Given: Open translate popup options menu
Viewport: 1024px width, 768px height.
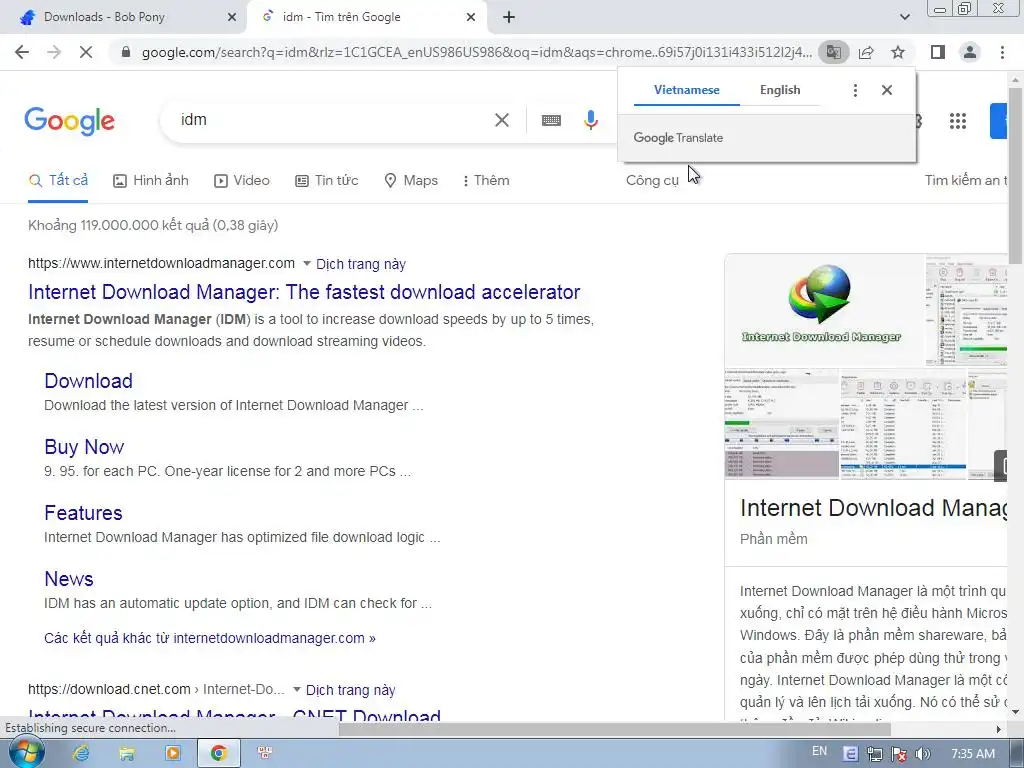Looking at the screenshot, I should pos(855,90).
